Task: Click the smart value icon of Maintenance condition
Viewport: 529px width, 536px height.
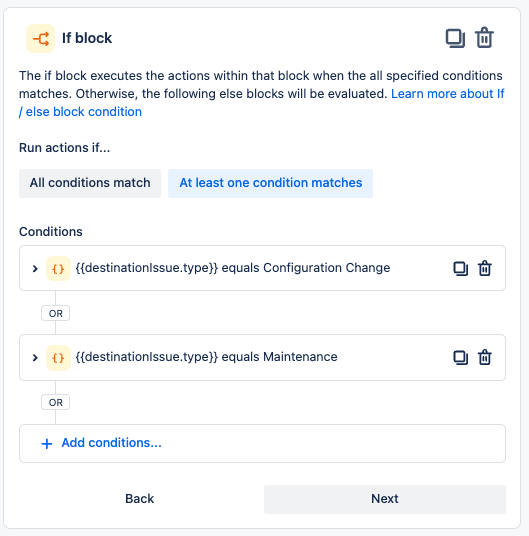Action: tap(58, 358)
